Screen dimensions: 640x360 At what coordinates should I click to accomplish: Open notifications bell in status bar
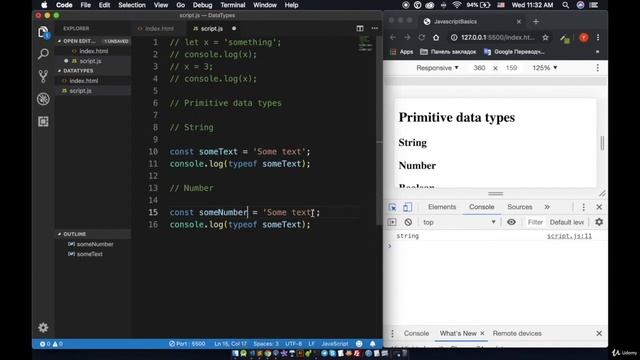(x=372, y=344)
